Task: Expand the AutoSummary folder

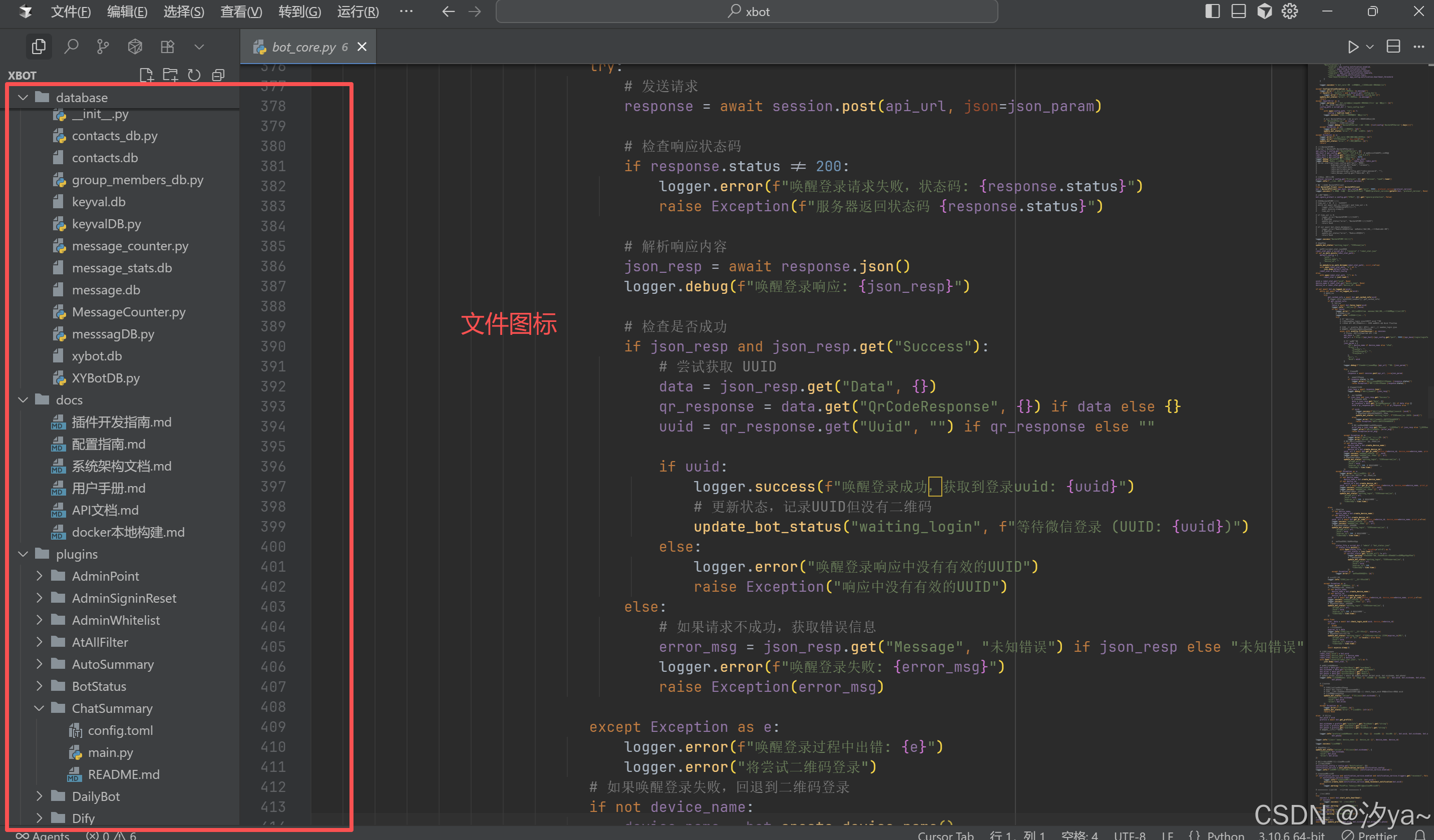Action: coord(39,664)
